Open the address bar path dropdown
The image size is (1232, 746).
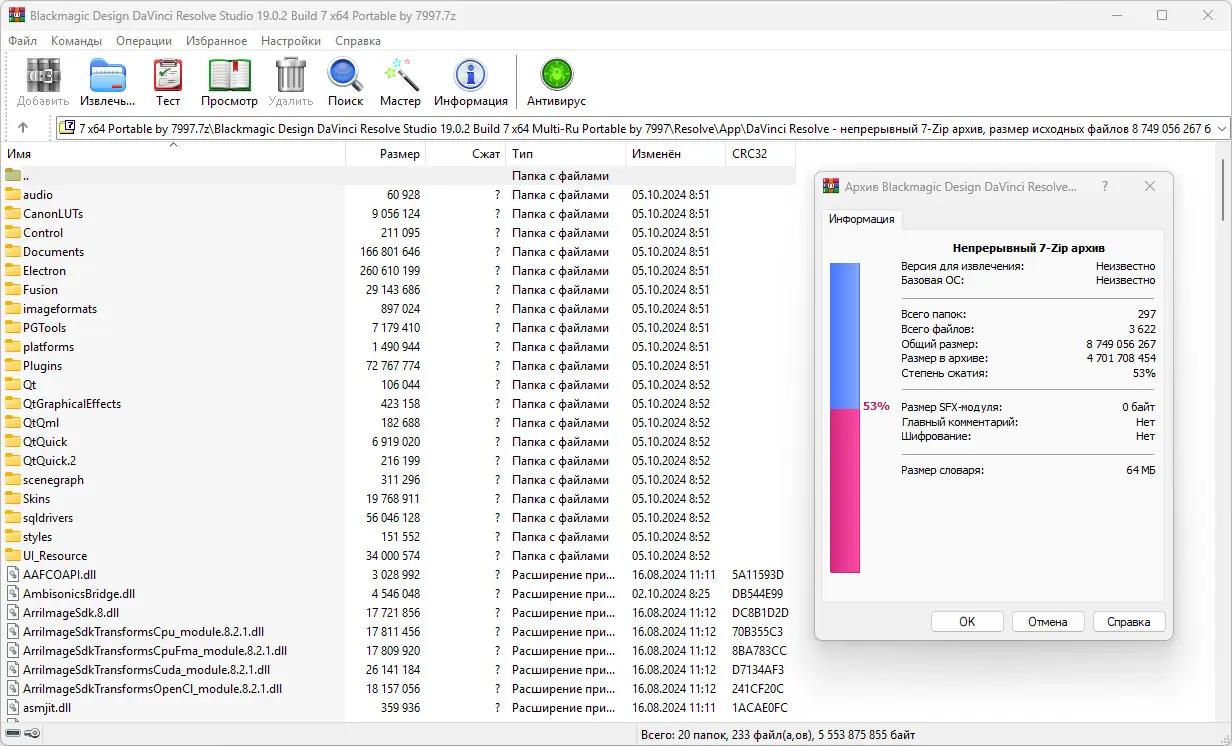click(x=1221, y=128)
